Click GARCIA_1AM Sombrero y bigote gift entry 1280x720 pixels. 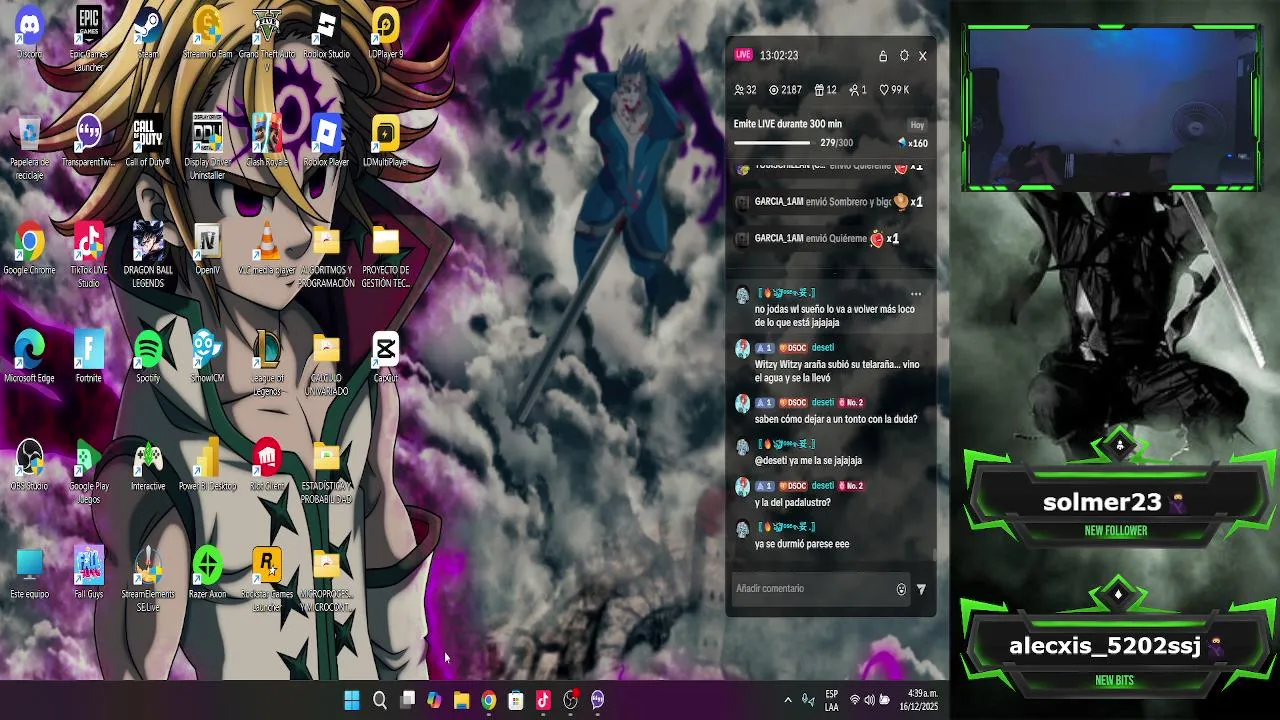click(830, 202)
